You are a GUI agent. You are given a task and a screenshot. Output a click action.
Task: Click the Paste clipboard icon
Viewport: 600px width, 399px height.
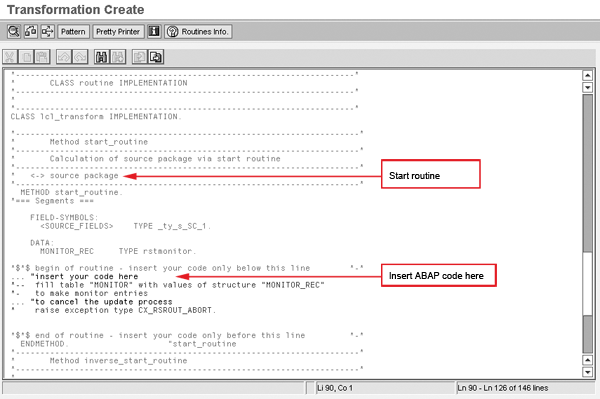pos(42,57)
